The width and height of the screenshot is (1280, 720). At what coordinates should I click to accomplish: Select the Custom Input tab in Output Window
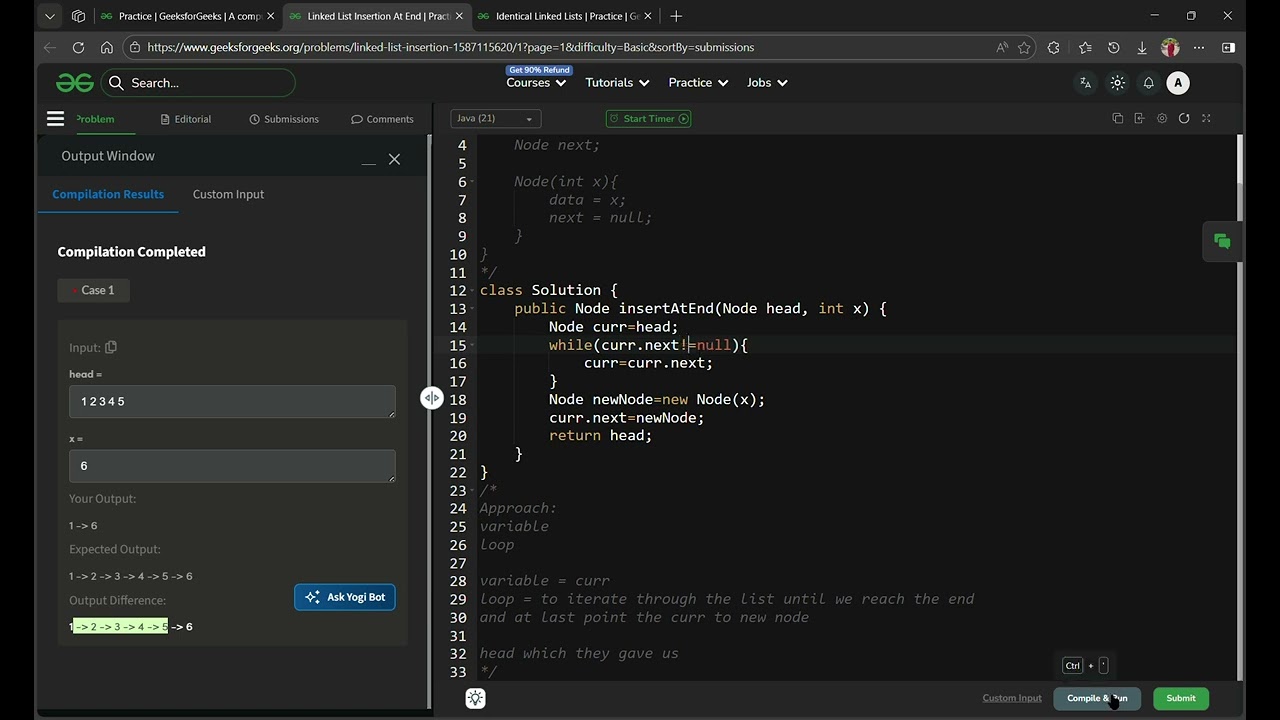[228, 194]
